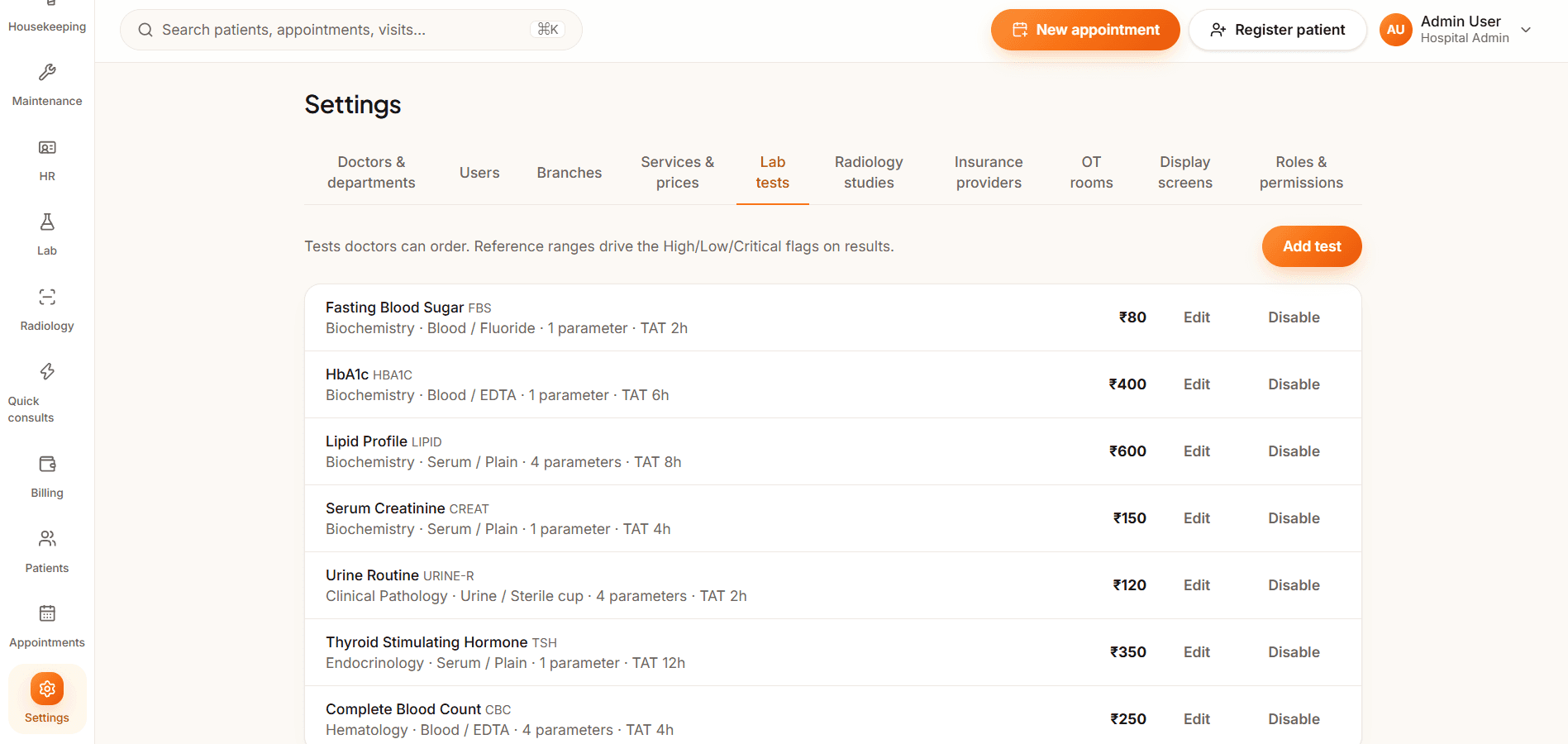
Task: Click the search magnifier icon
Action: click(x=145, y=30)
